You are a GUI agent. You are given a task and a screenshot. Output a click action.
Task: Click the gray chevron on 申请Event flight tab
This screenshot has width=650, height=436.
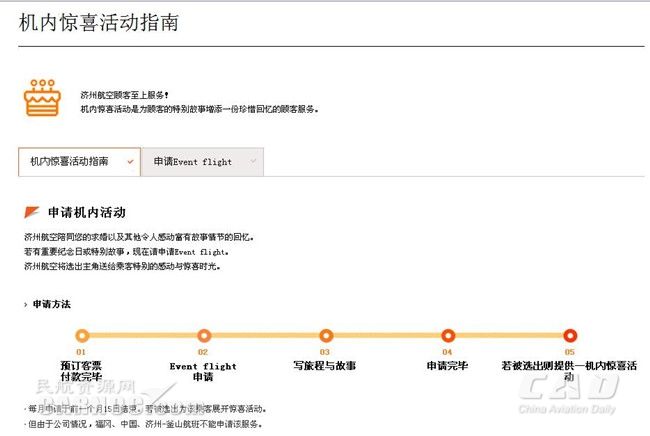pos(253,161)
